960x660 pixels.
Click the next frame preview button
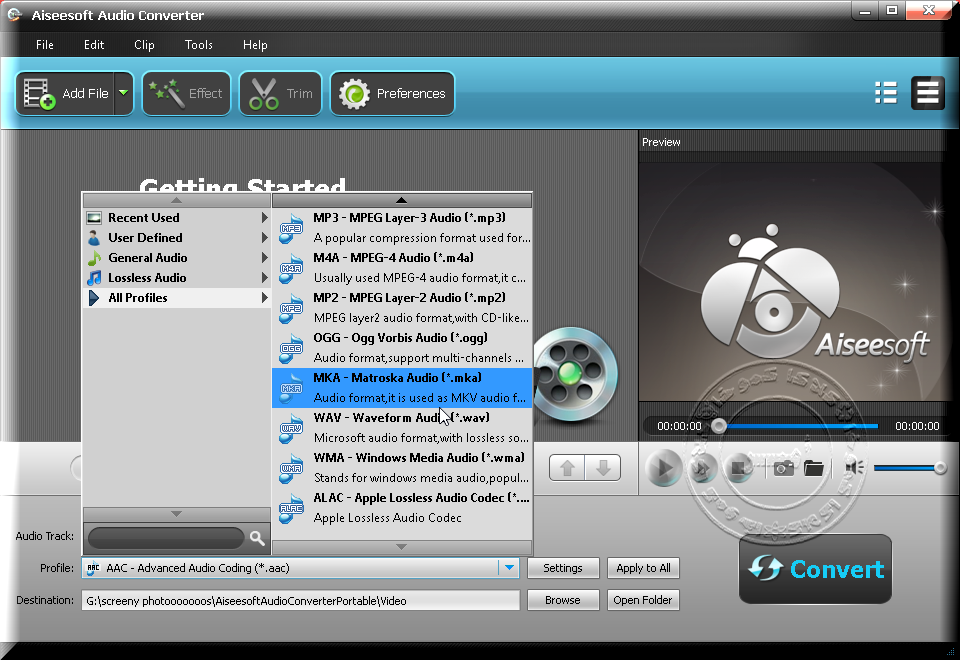coord(702,468)
